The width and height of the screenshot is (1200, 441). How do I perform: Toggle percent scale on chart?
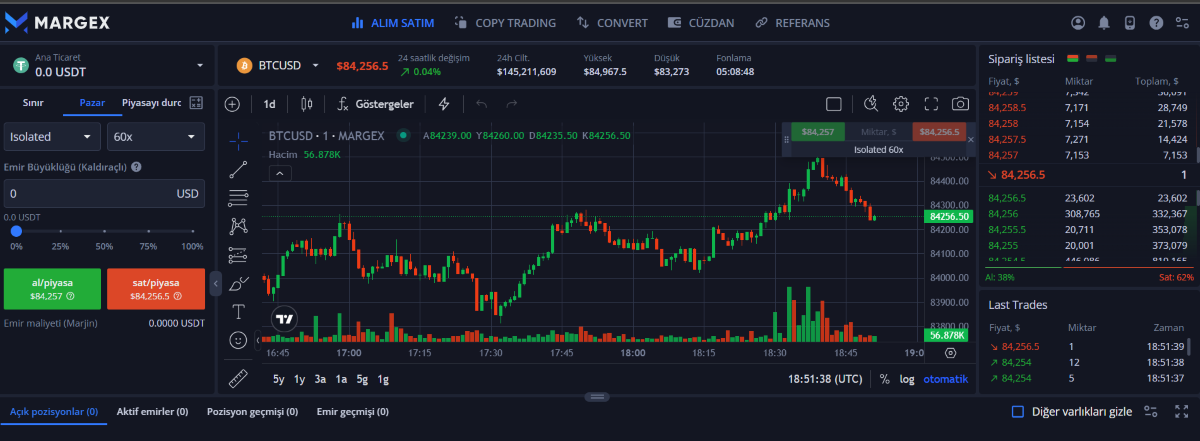[x=884, y=379]
